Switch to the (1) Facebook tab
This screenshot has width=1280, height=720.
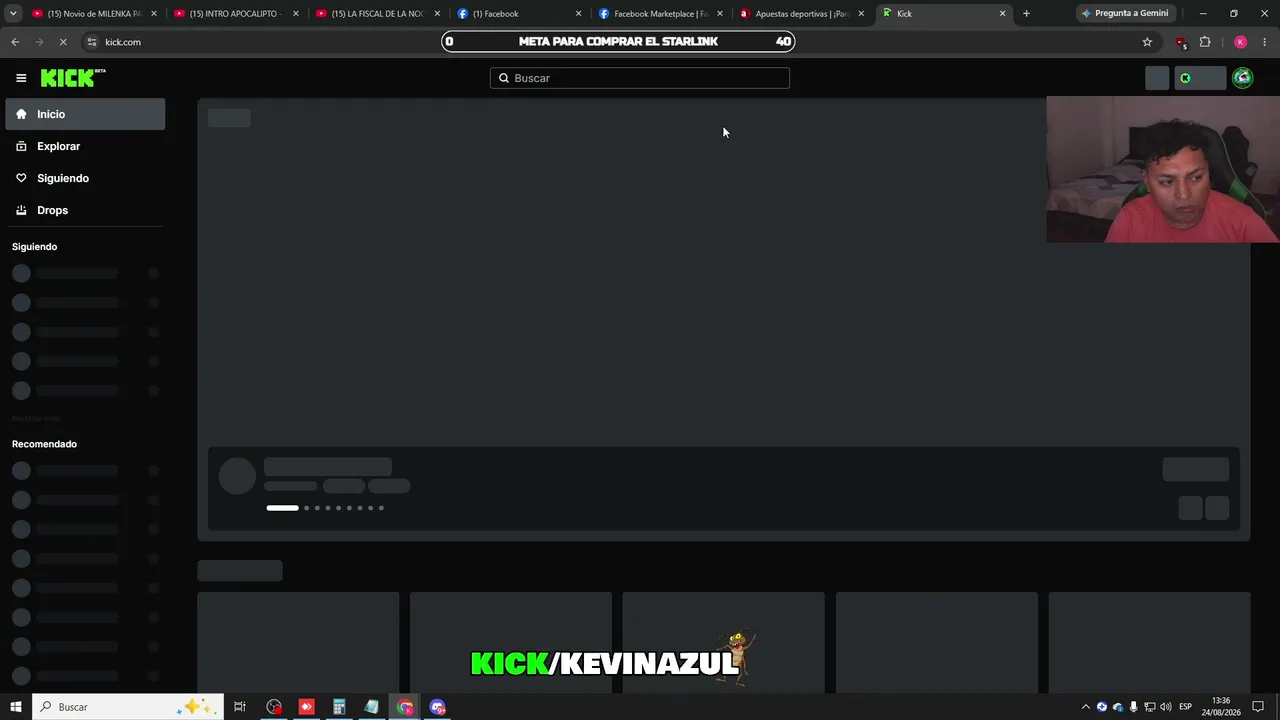click(x=518, y=14)
